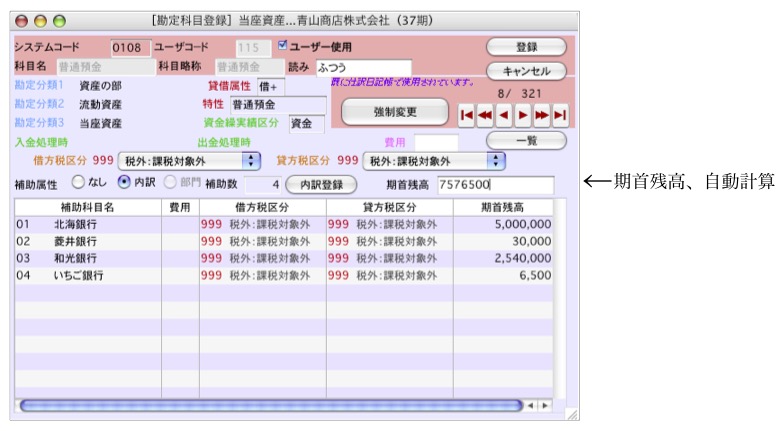782x431 pixels.
Task: Click the fast rewind double-arrow record button
Action: 485,115
